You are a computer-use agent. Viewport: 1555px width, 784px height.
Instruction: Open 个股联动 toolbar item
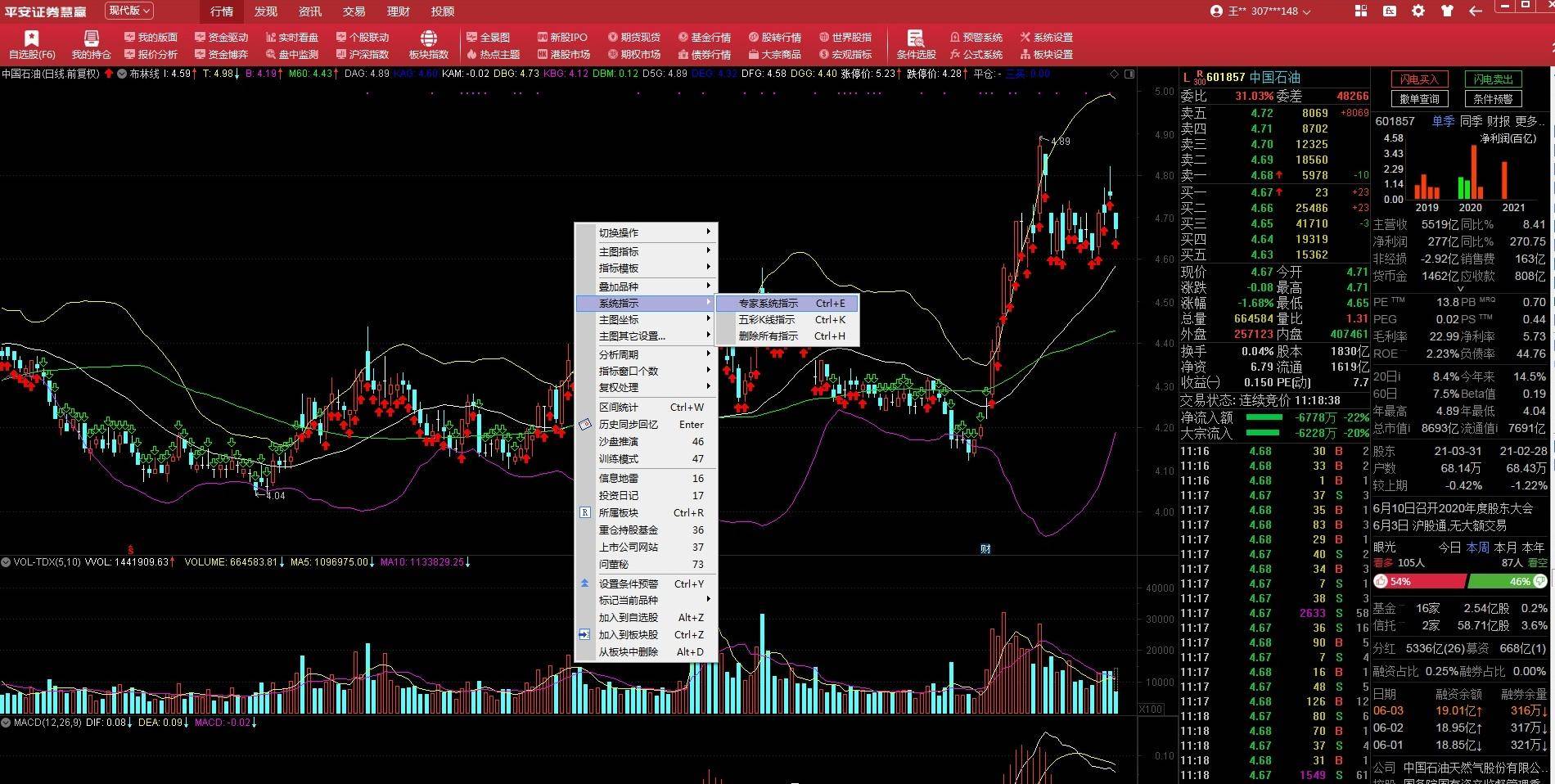(x=362, y=37)
